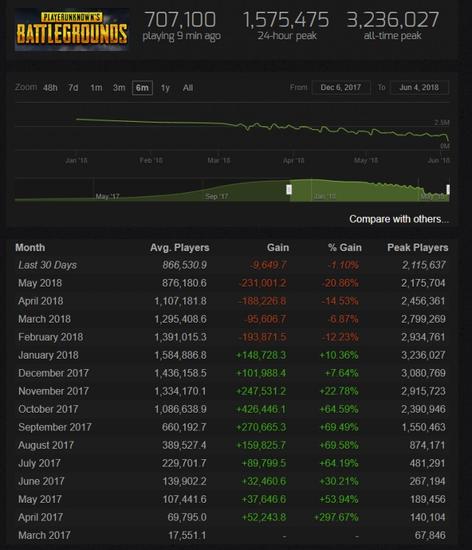Click the PUBG Battlegrounds game logo
The width and height of the screenshot is (472, 550).
pos(72,30)
